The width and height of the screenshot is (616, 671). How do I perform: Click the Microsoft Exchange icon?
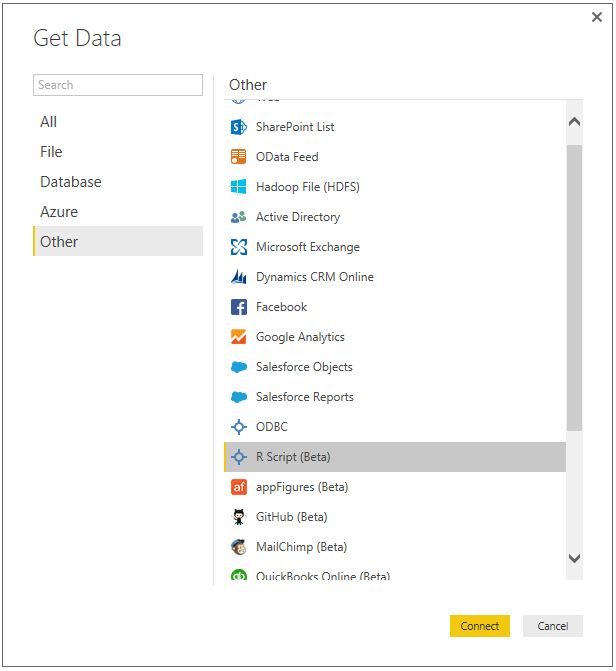(238, 247)
